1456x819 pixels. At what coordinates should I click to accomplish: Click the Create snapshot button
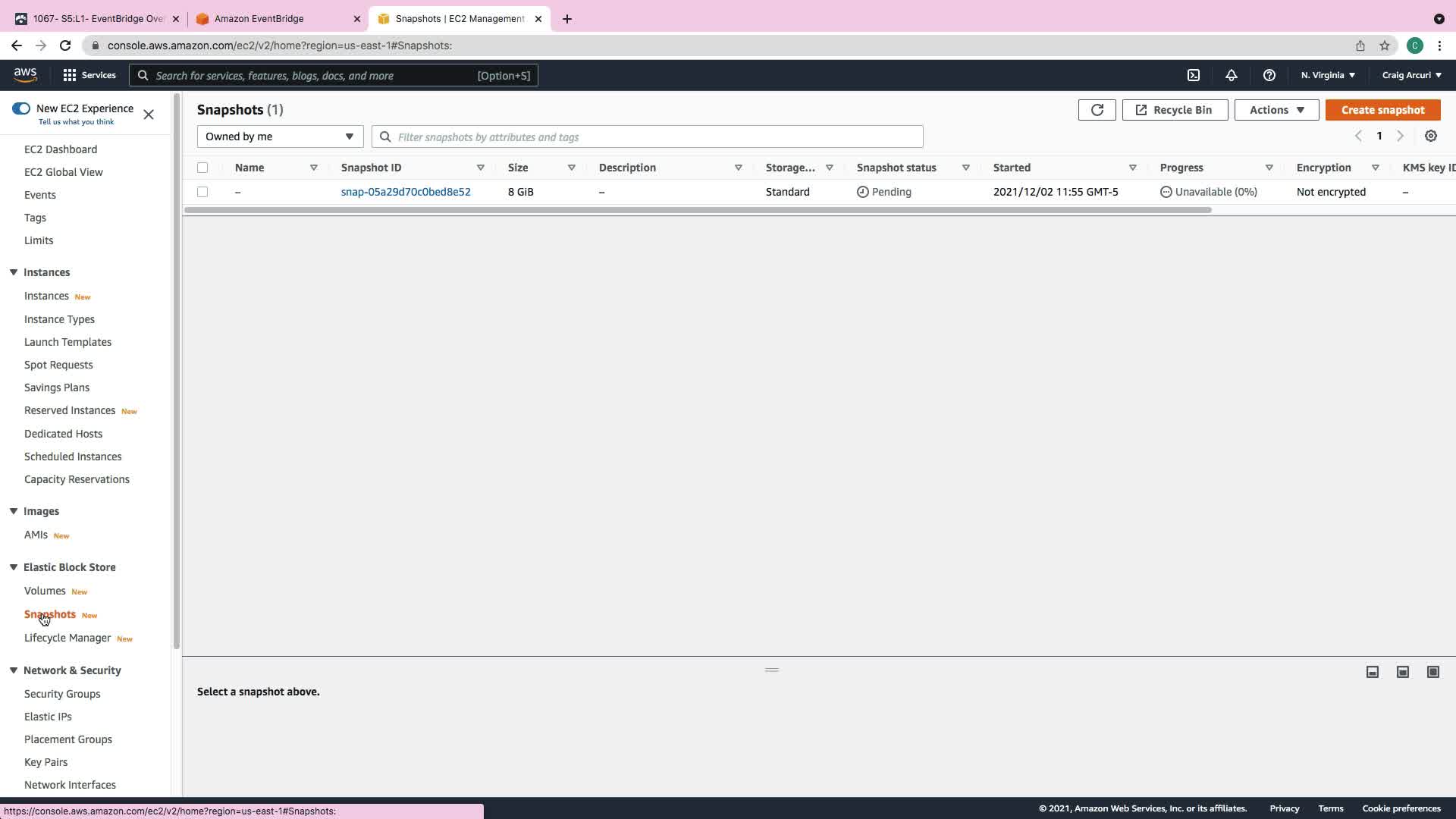point(1382,110)
